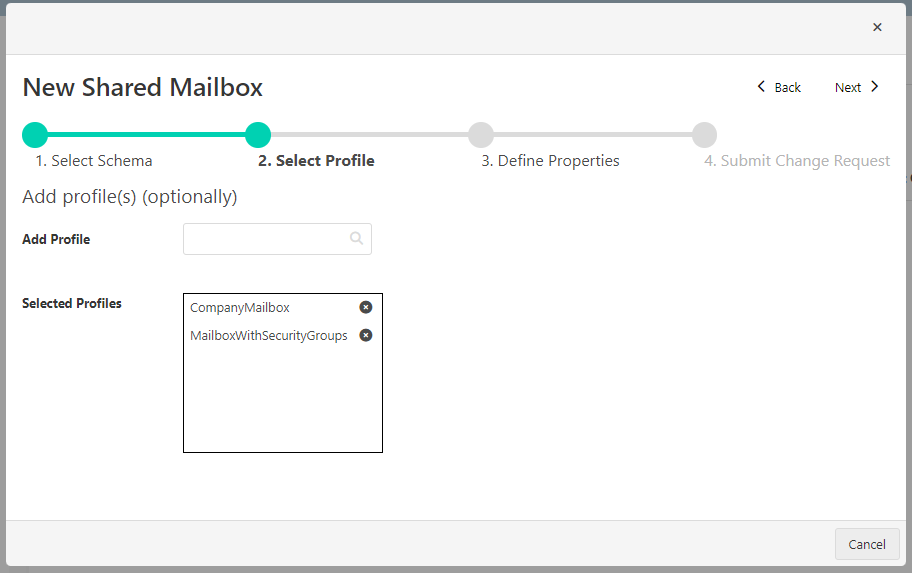Click the first step circle for Select Schema

[x=35, y=135]
